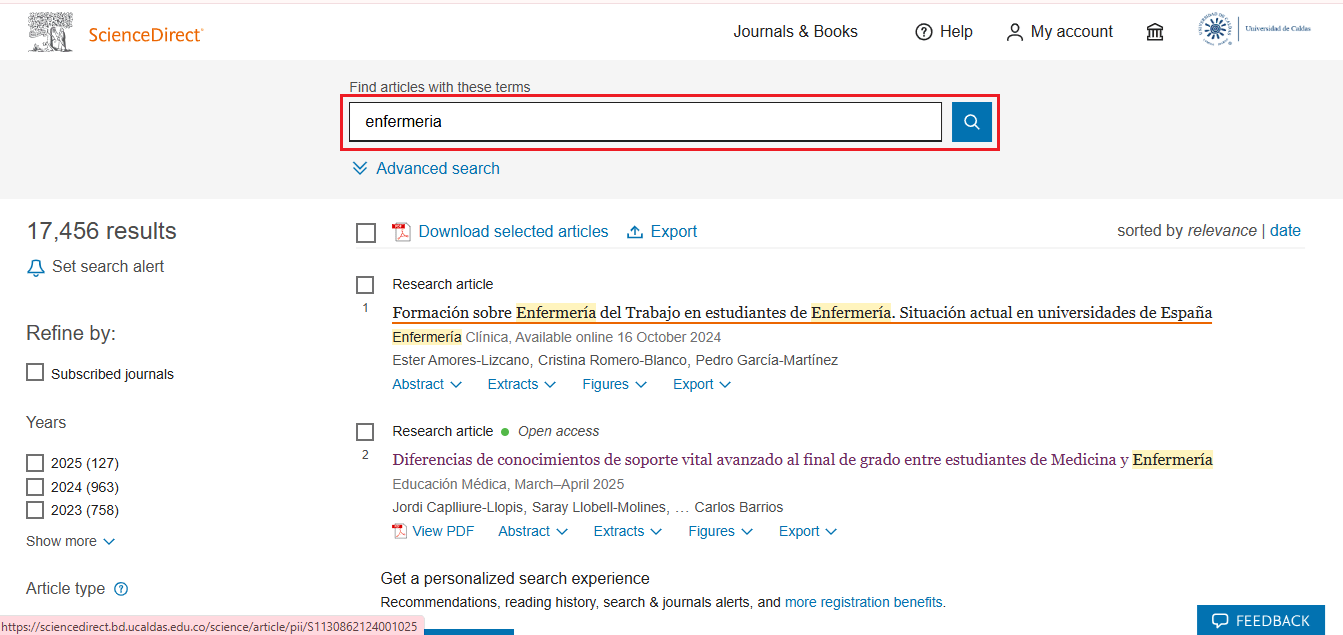Open Journals & Books menu

coord(795,32)
